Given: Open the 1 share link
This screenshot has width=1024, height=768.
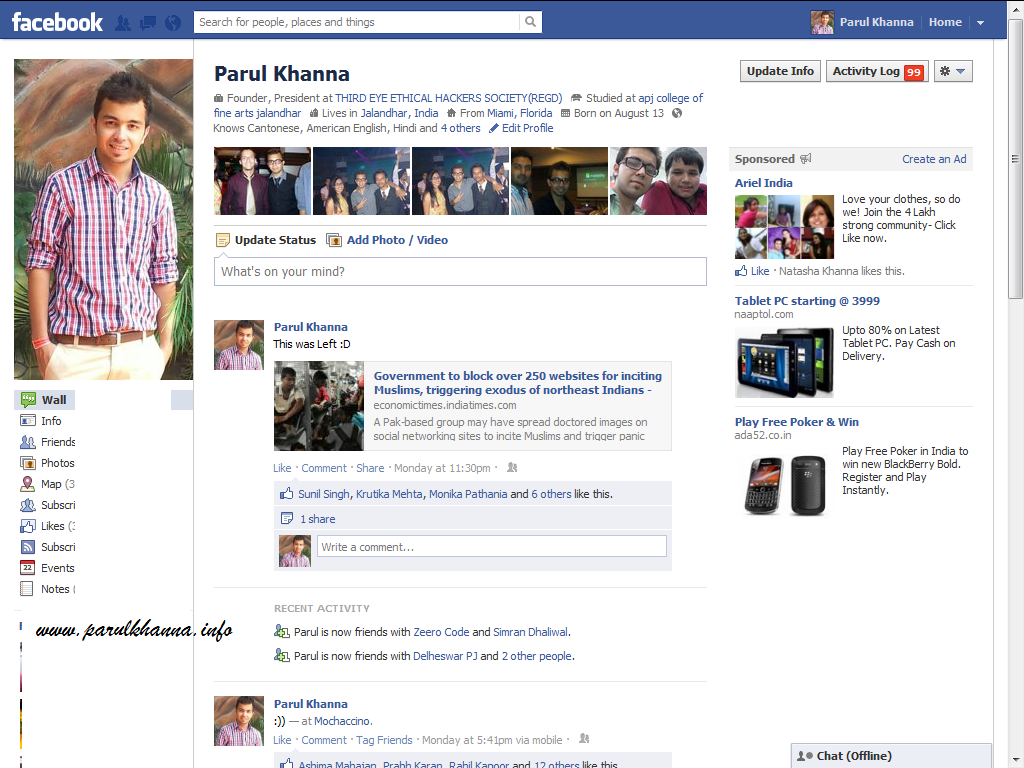Looking at the screenshot, I should click(317, 519).
